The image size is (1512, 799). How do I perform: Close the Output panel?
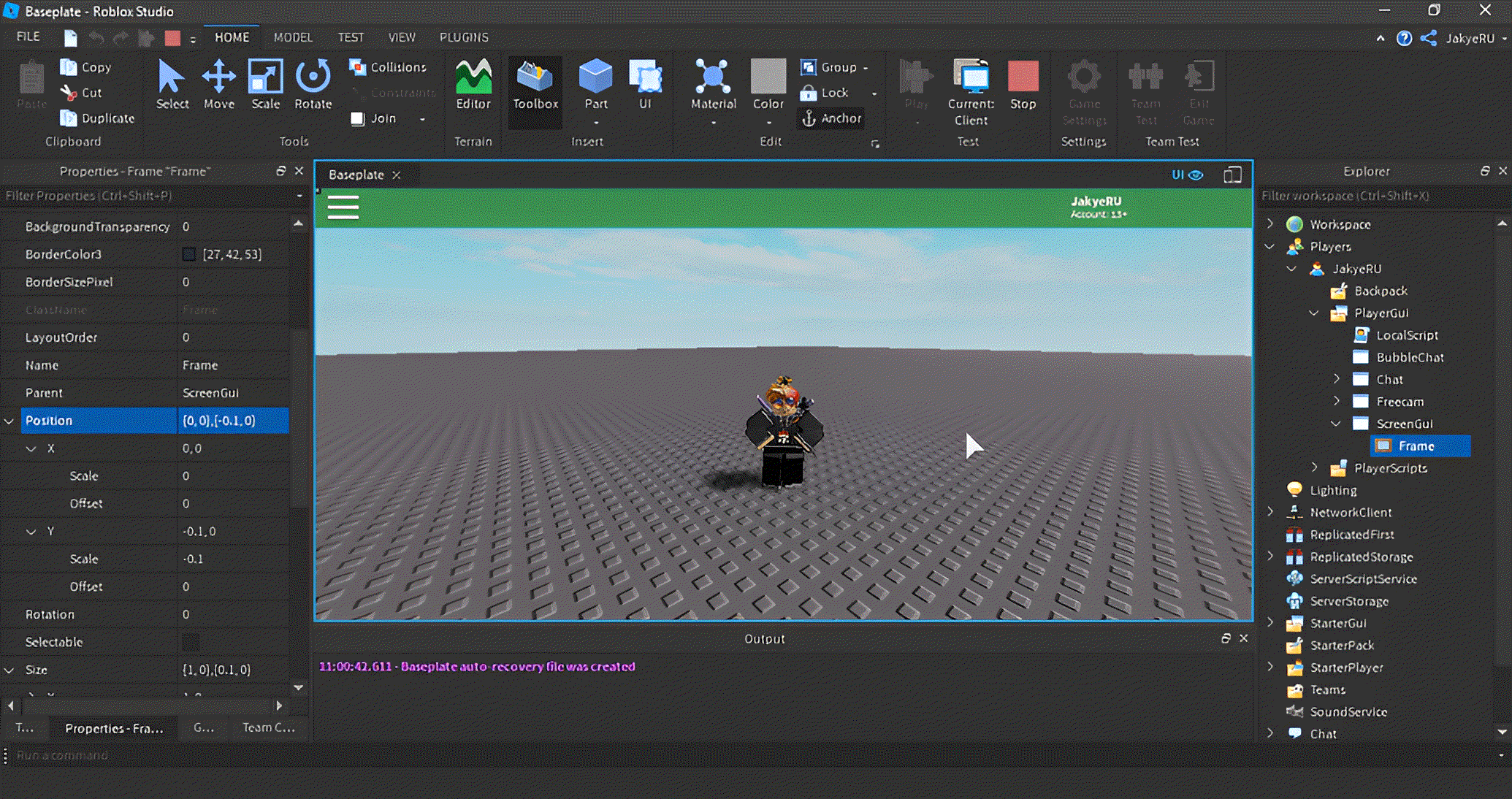[1244, 638]
